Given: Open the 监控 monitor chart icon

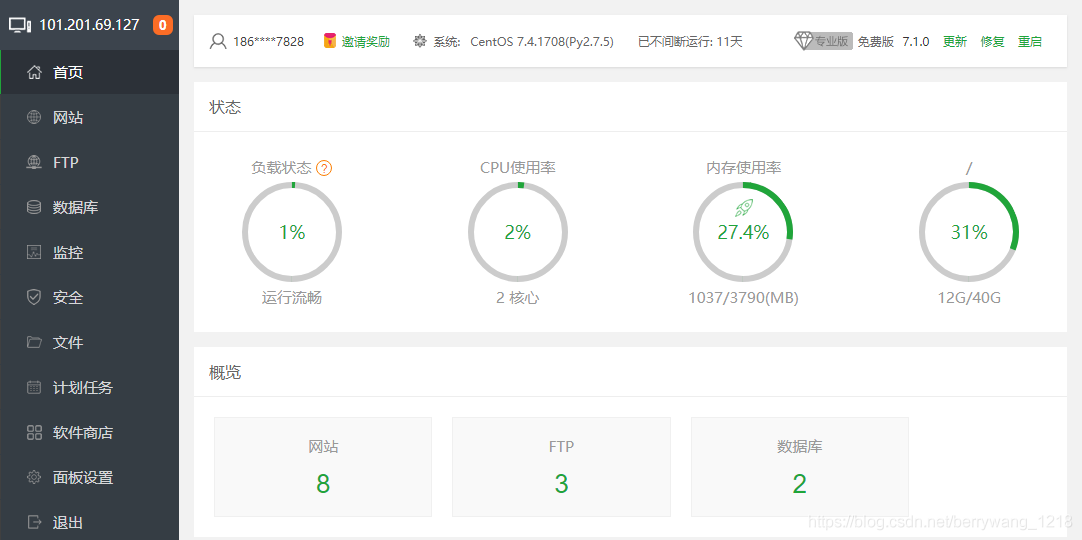Looking at the screenshot, I should coord(34,252).
